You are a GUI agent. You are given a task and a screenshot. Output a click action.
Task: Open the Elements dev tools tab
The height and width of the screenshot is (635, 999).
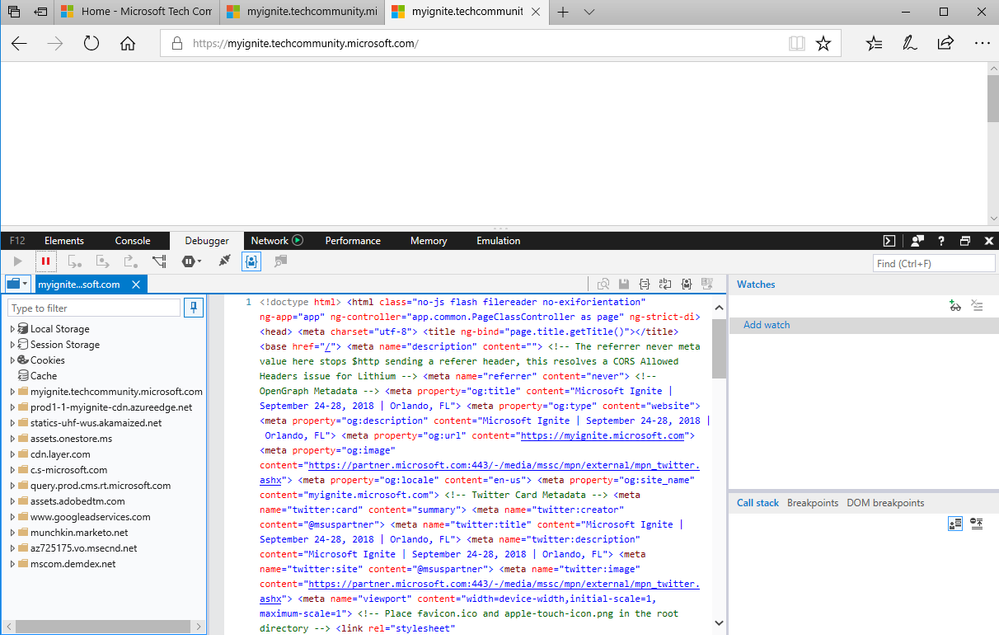[64, 241]
